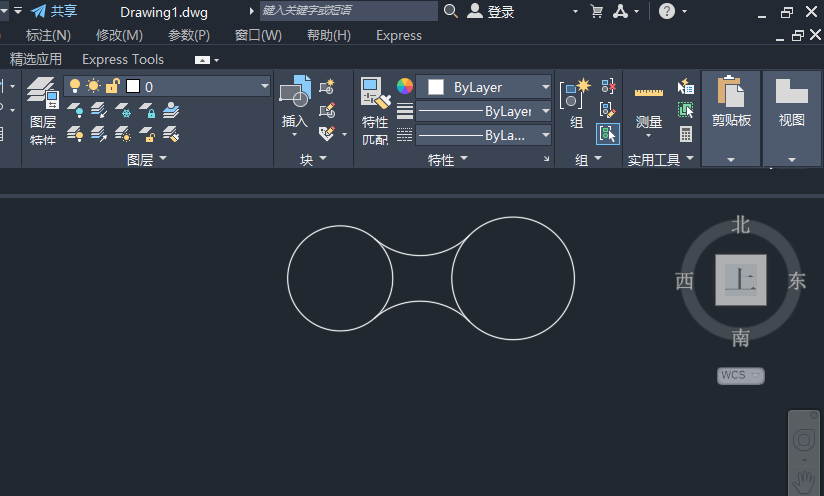Expand the 特性 panel flyout
The height and width of the screenshot is (496, 824).
[x=447, y=159]
